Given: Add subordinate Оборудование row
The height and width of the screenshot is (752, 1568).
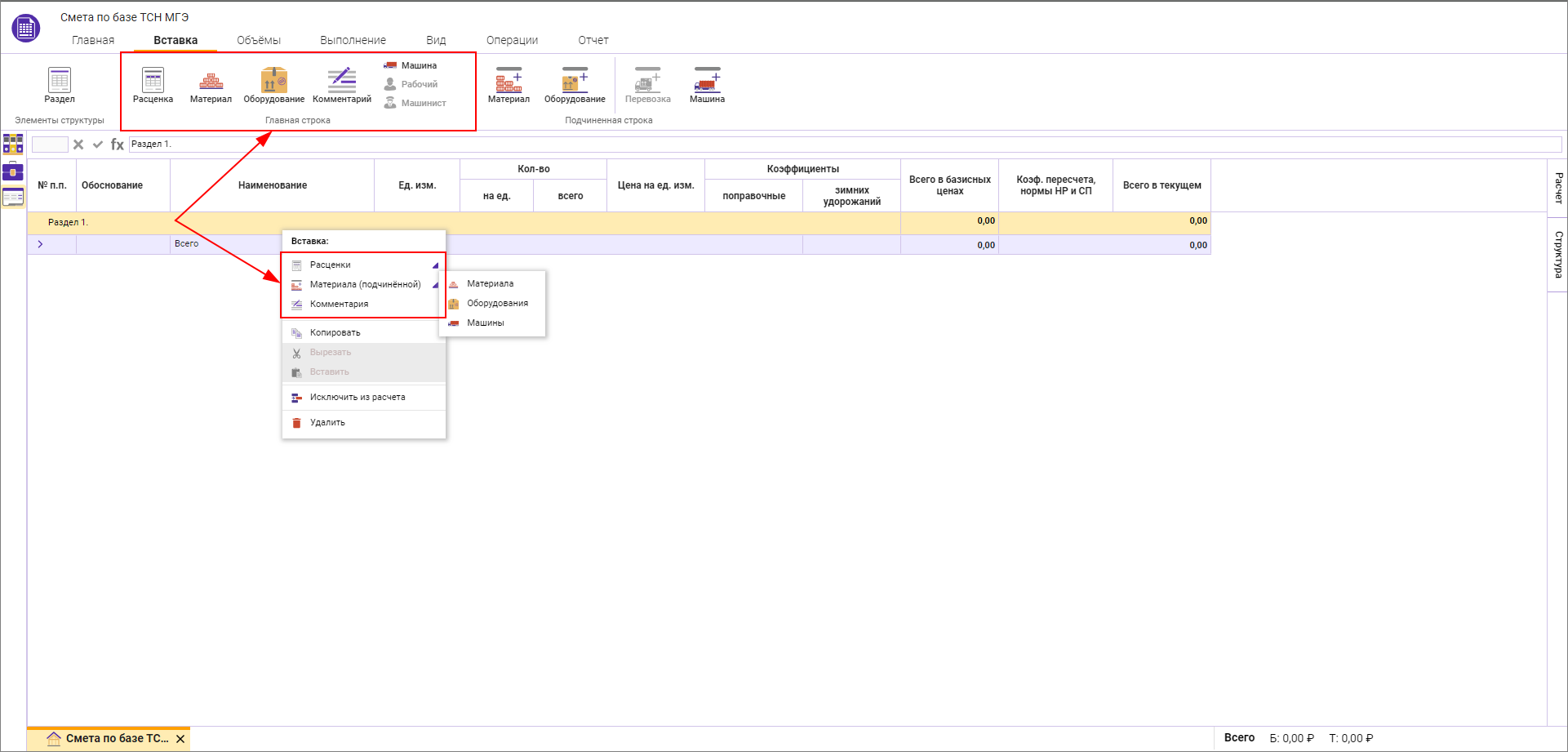Looking at the screenshot, I should click(575, 86).
